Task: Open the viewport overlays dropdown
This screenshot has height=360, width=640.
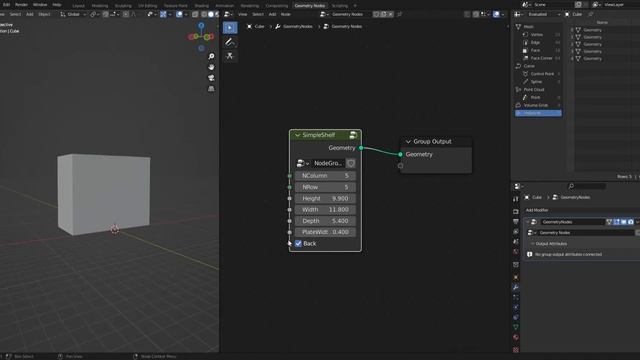Action: tap(186, 14)
